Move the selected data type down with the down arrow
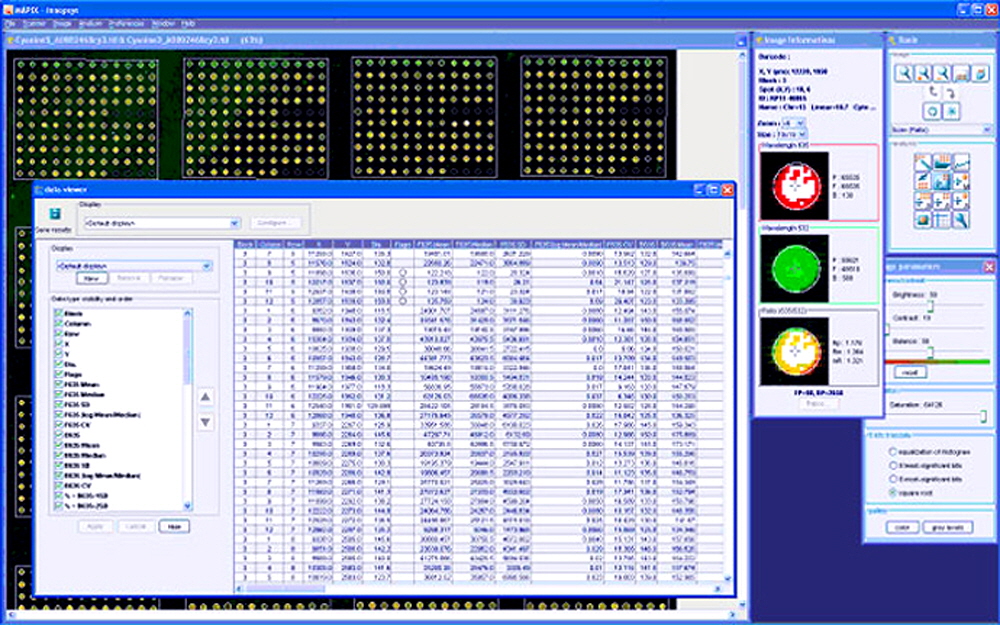The height and width of the screenshot is (625, 1000). point(205,422)
